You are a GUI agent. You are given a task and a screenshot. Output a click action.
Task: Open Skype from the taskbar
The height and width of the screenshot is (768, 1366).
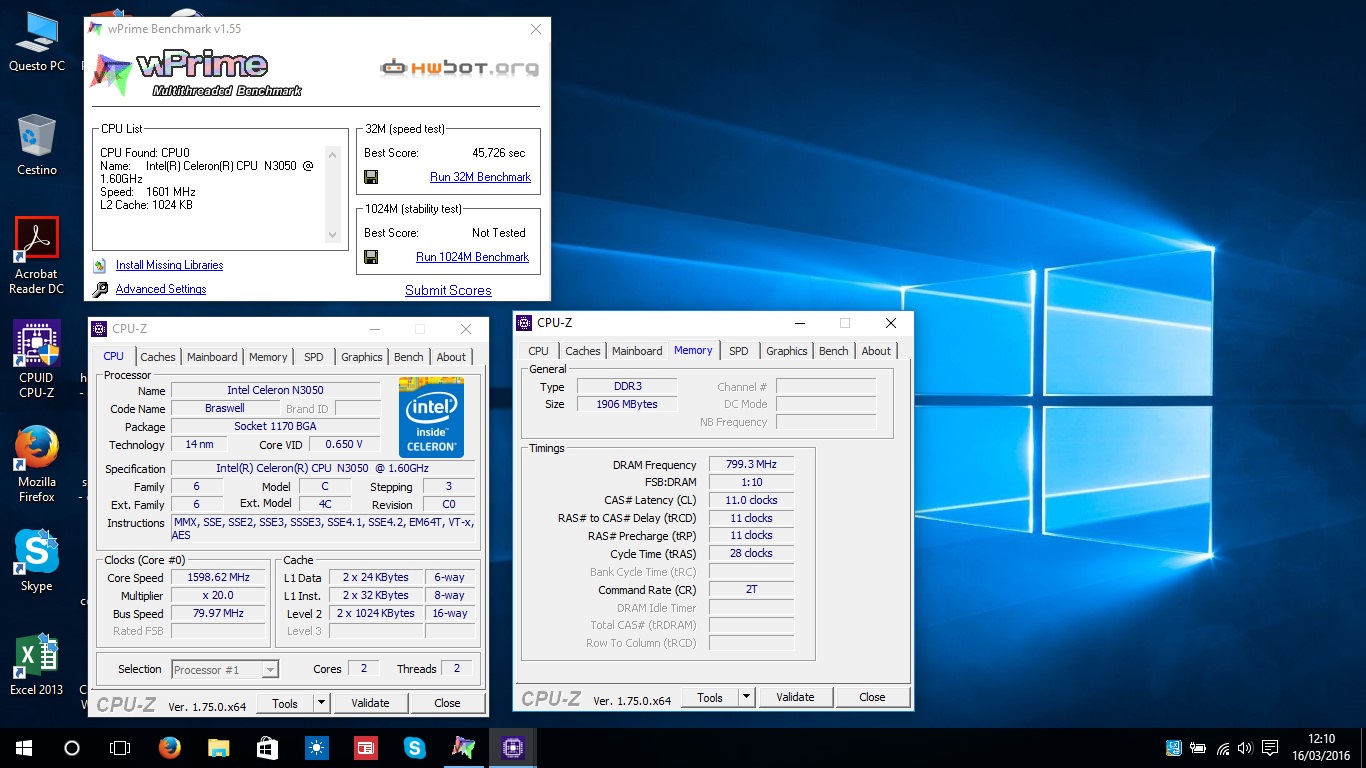coord(414,747)
